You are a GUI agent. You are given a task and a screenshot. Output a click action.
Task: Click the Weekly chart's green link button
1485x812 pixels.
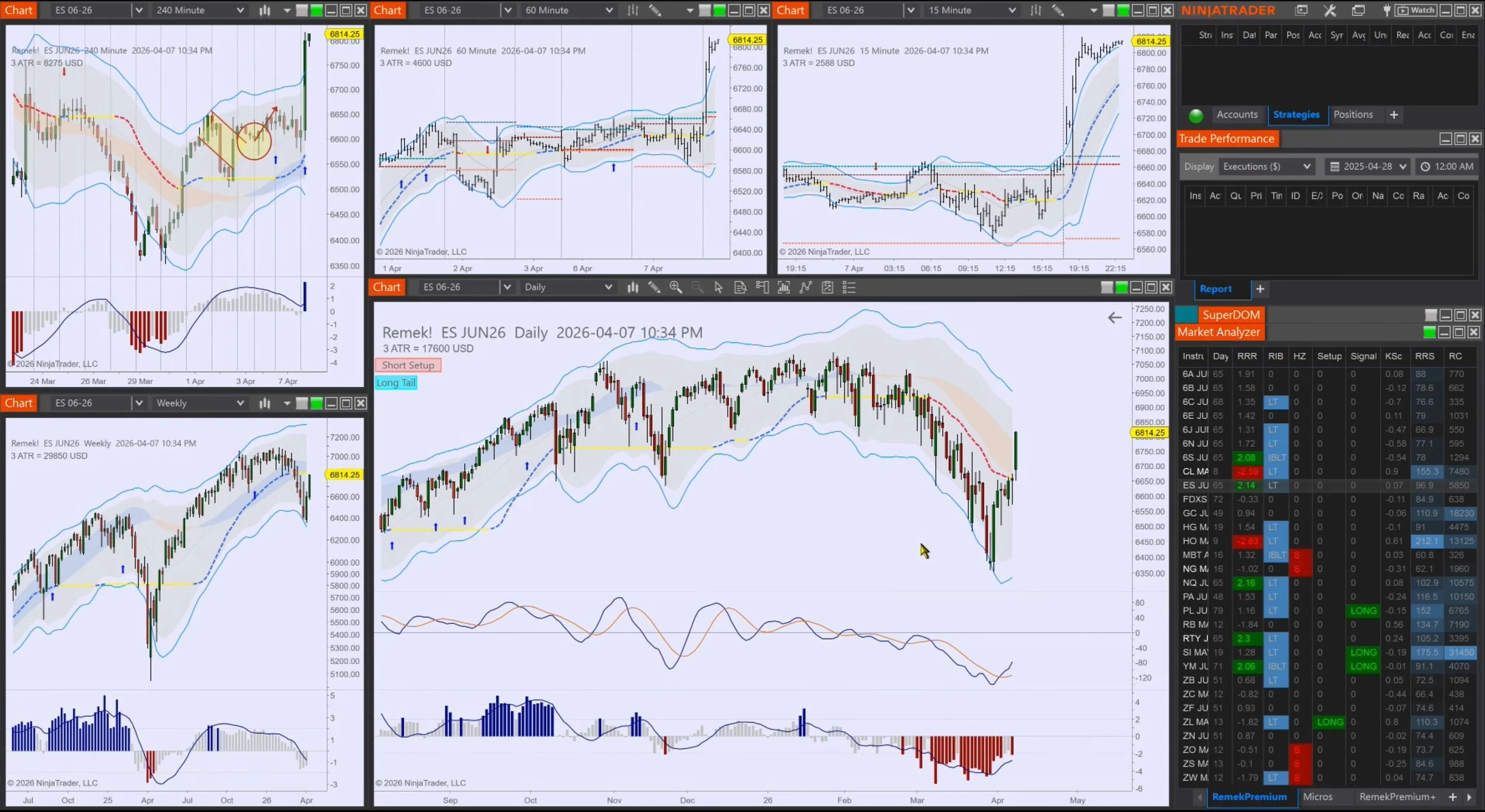(317, 403)
